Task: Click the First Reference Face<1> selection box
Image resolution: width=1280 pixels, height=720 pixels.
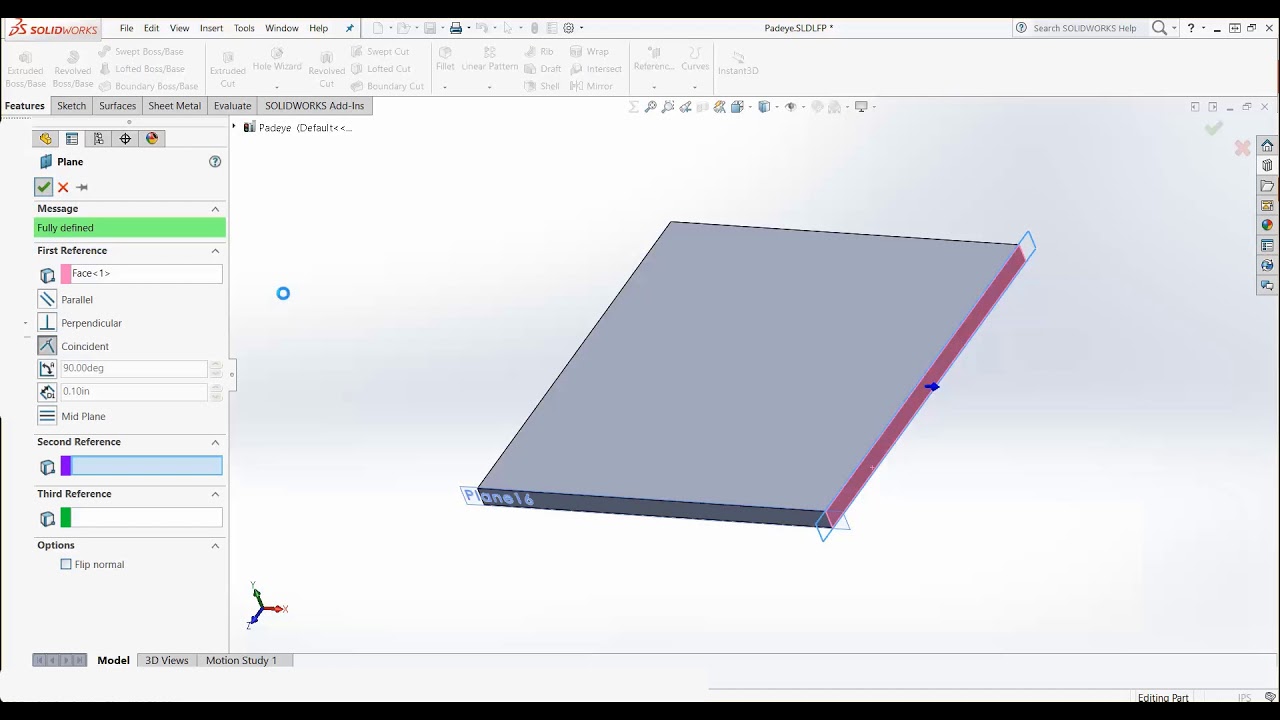Action: pos(146,274)
